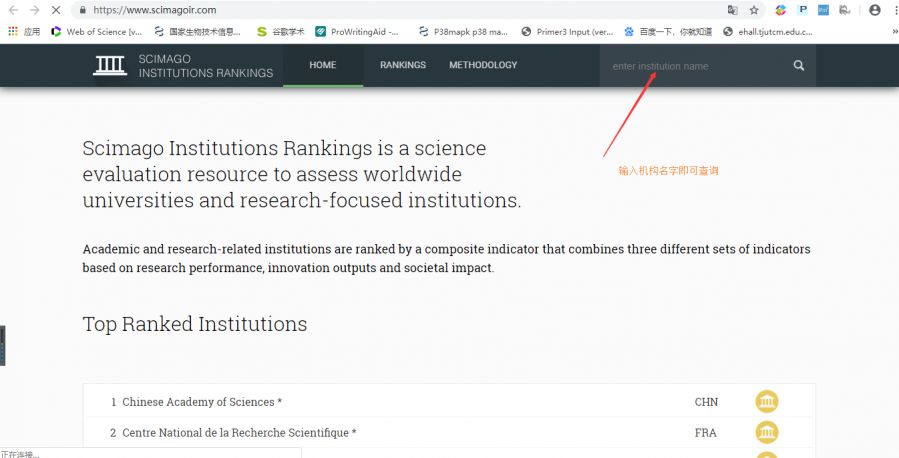Image resolution: width=899 pixels, height=458 pixels.
Task: View site security padlock info
Action: (x=83, y=10)
